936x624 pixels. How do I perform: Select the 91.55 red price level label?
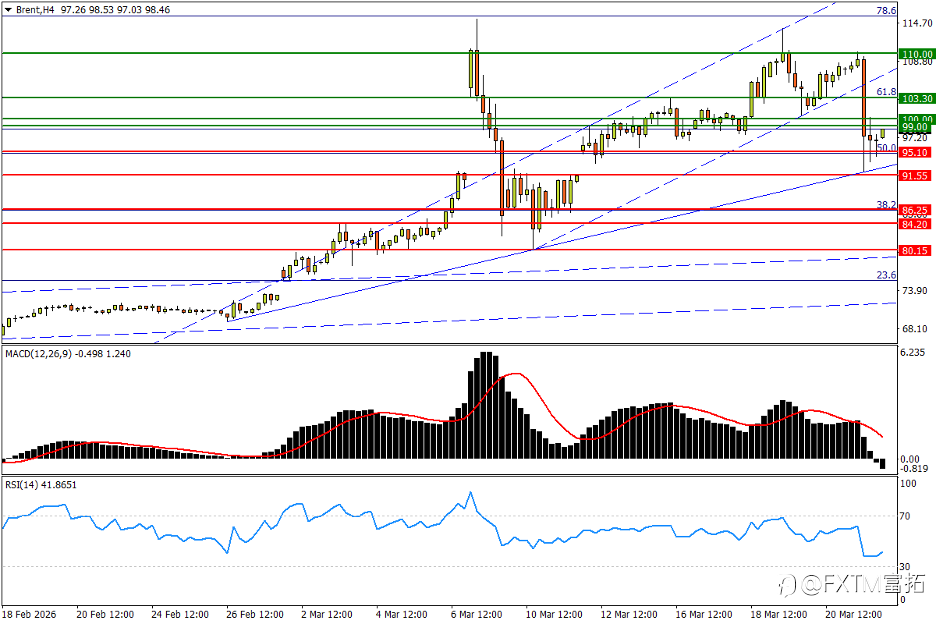click(x=915, y=176)
